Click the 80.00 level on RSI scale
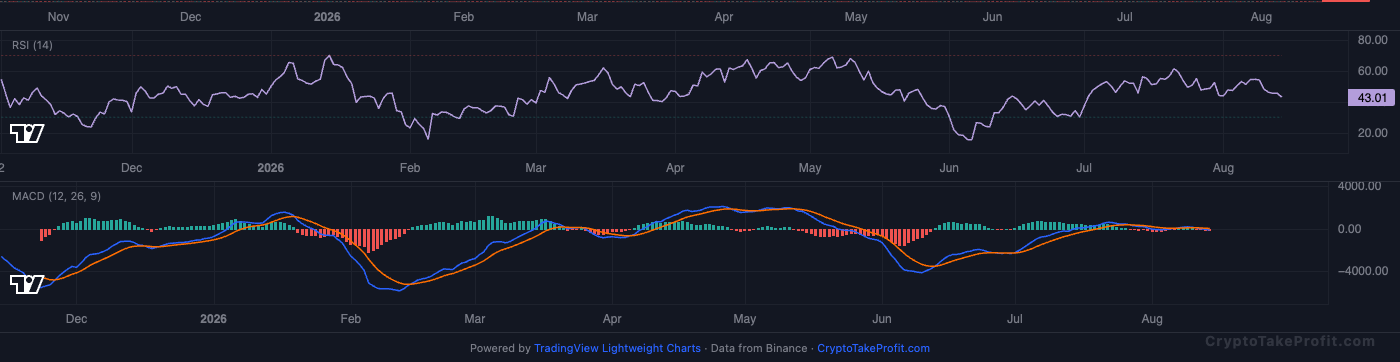The width and height of the screenshot is (1400, 362). tap(1371, 40)
